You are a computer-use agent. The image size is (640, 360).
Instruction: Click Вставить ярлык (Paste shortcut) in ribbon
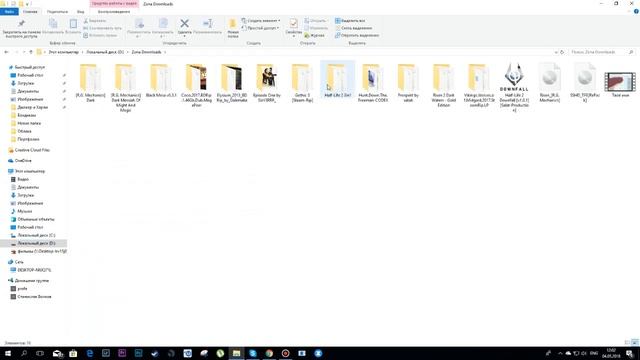click(x=100, y=36)
